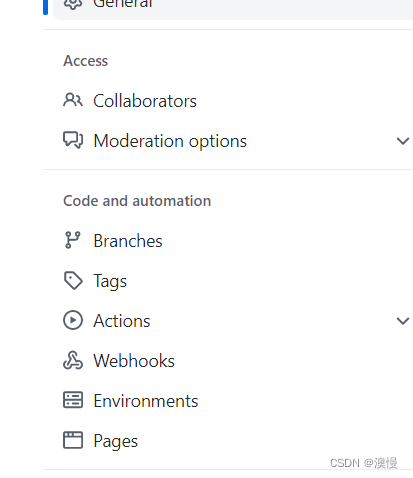Click the Environments server icon
Screen dimensions: 413x478
click(x=73, y=400)
